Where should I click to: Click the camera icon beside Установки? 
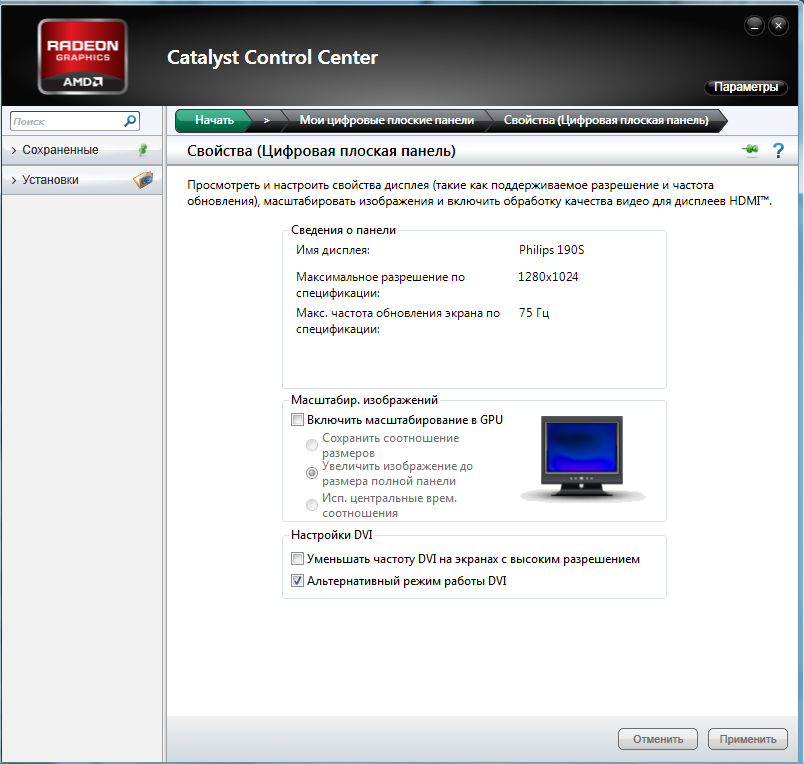(x=143, y=180)
